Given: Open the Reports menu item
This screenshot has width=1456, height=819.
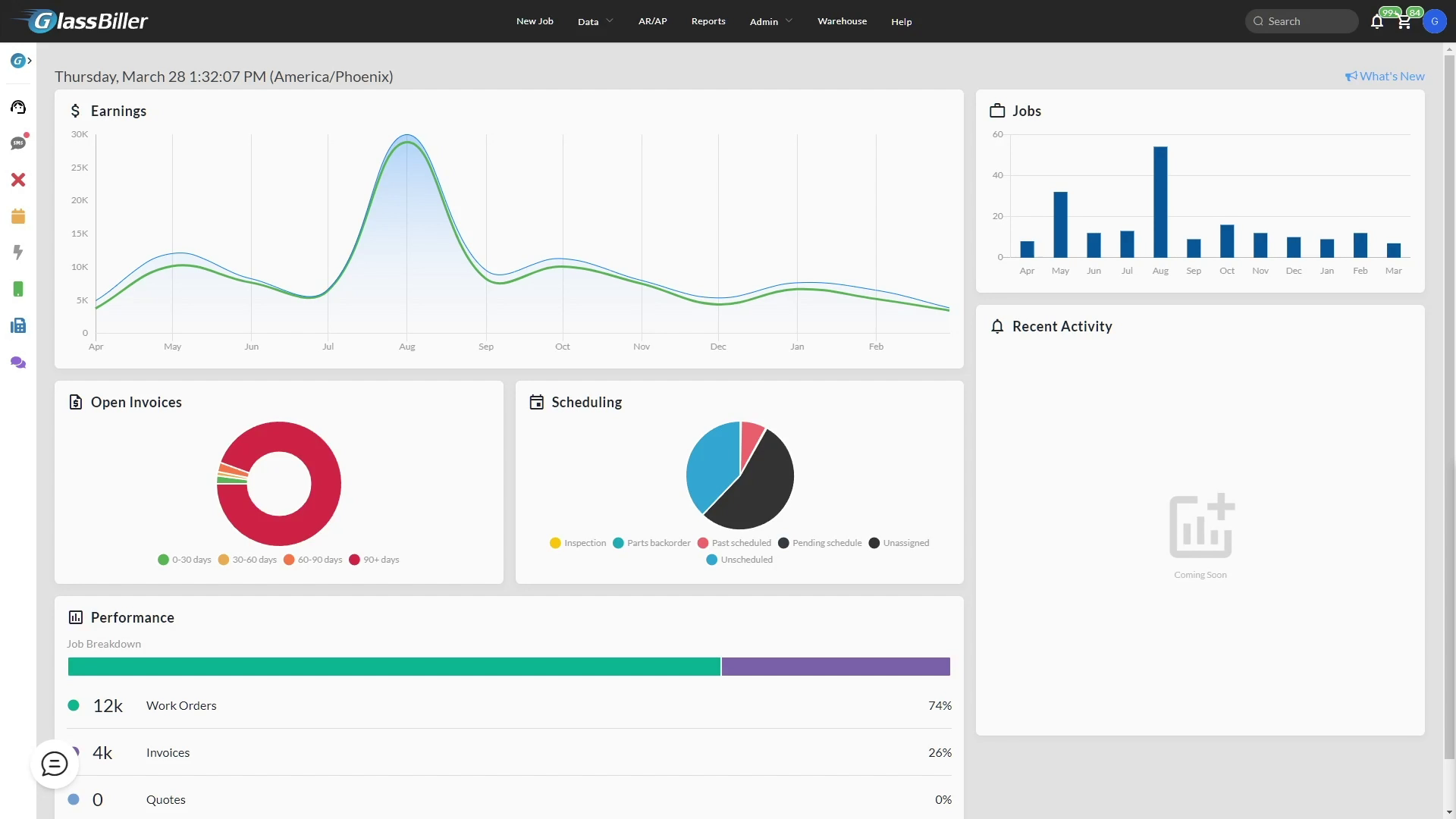Looking at the screenshot, I should tap(708, 21).
